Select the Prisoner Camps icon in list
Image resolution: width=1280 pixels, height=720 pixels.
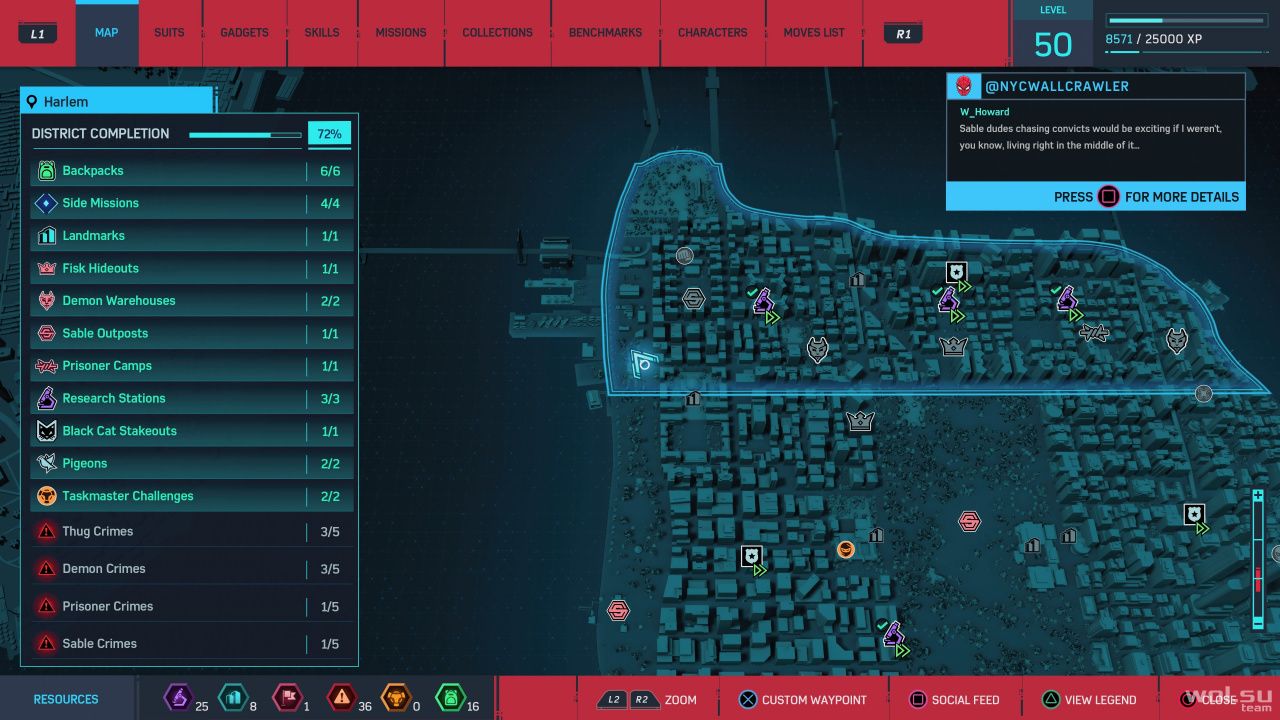[46, 366]
